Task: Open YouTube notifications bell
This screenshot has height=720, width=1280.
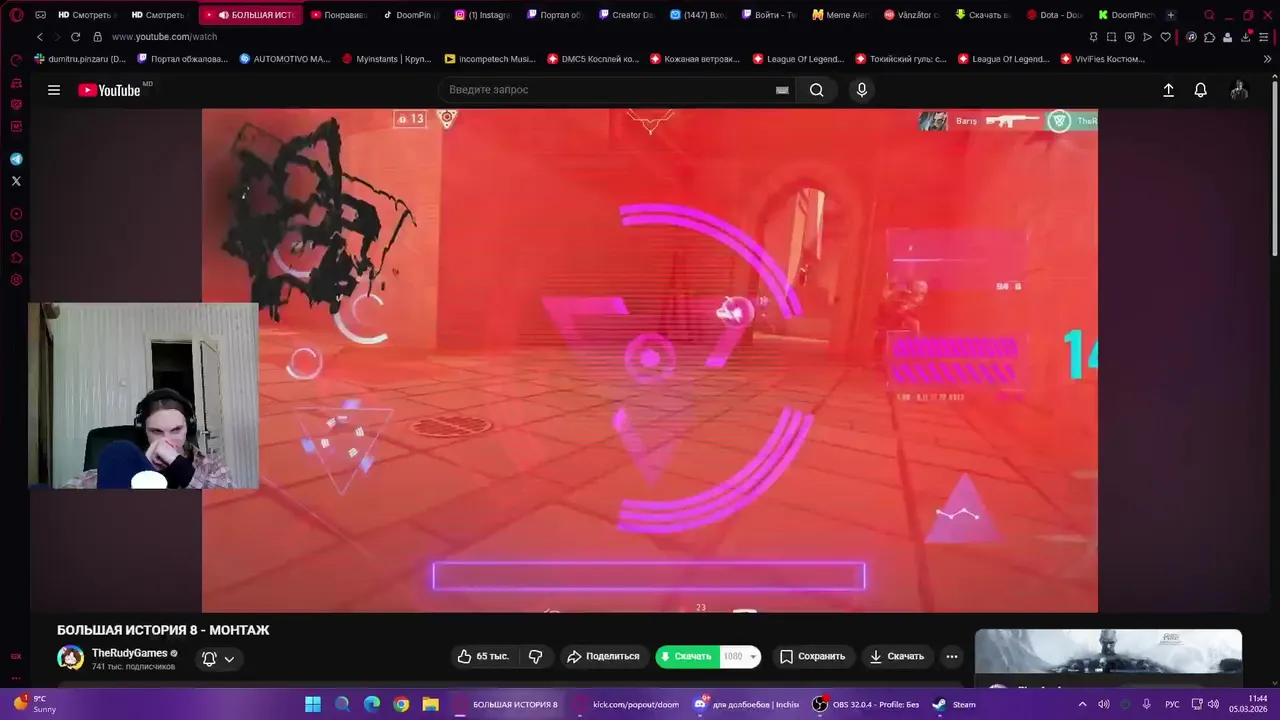Action: coord(1201,90)
